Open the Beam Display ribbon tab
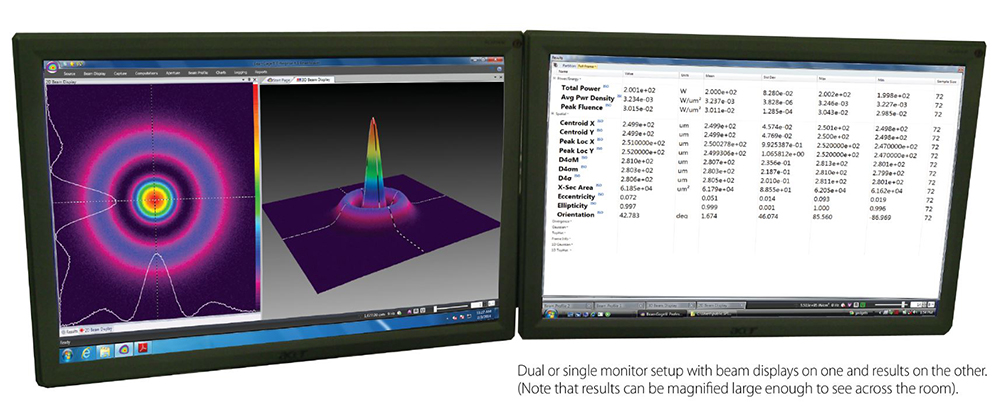Image resolution: width=1000 pixels, height=416 pixels. tap(94, 73)
